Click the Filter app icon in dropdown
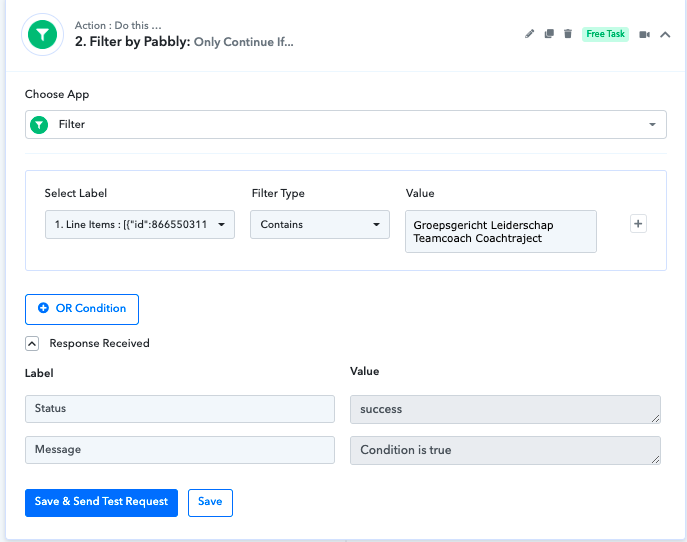 [39, 125]
